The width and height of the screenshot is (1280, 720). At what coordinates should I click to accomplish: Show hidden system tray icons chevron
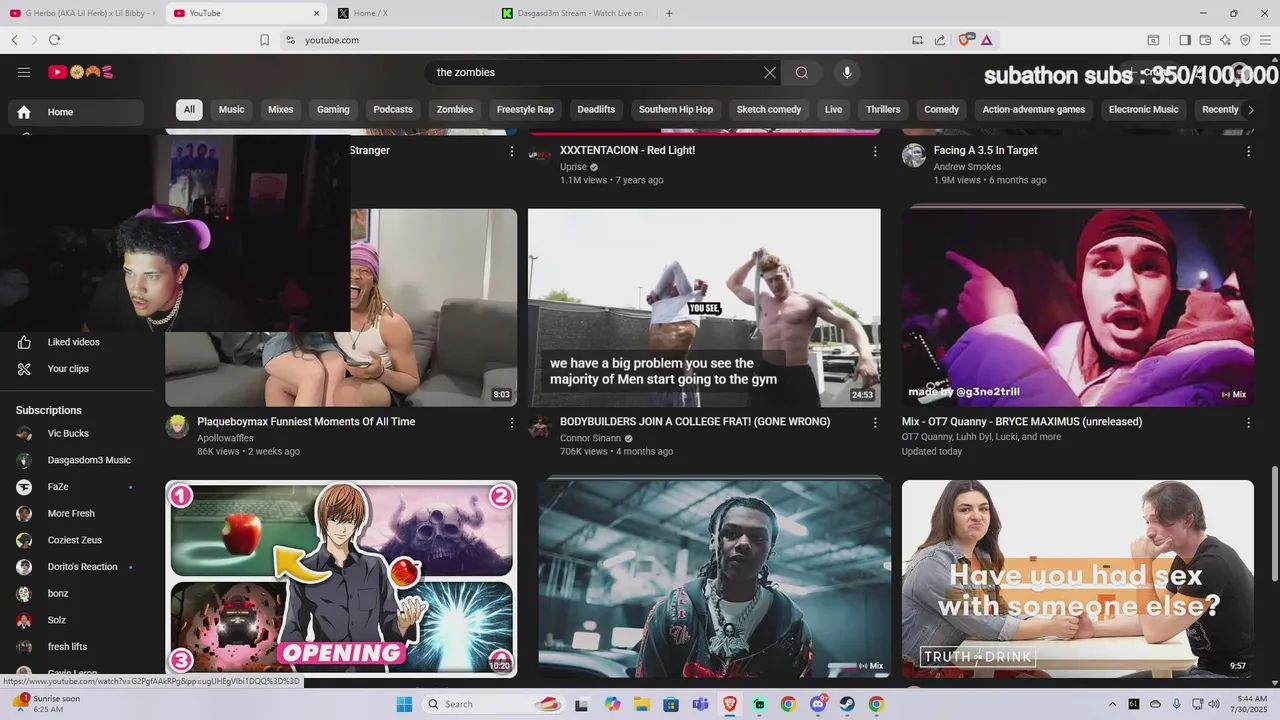click(1112, 704)
